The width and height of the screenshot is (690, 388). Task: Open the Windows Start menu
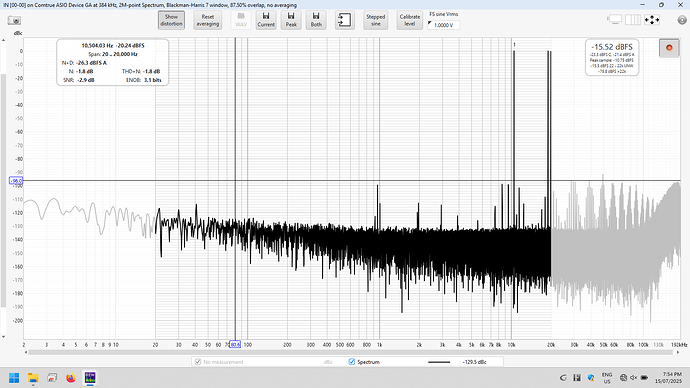click(x=14, y=378)
